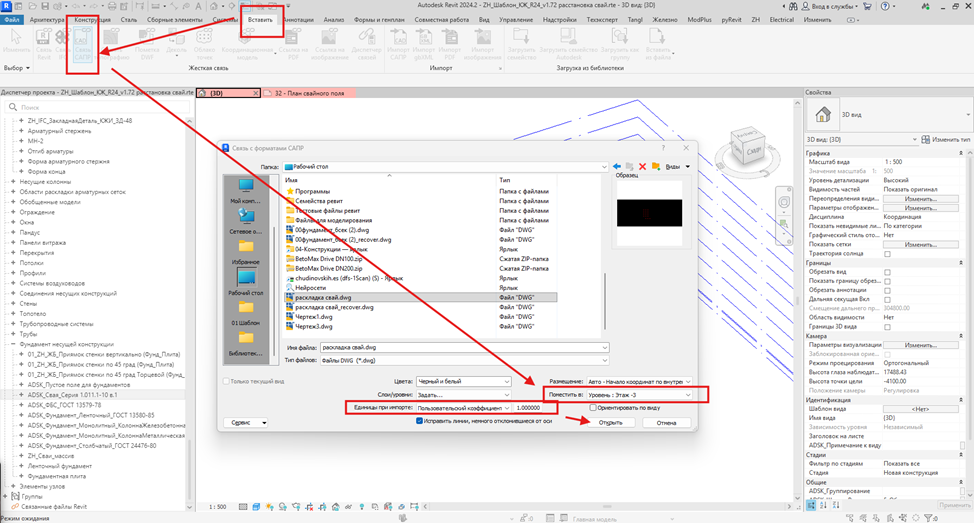Toggle the Обрезать вид checkbox
This screenshot has height=523, width=974.
pyautogui.click(x=887, y=272)
